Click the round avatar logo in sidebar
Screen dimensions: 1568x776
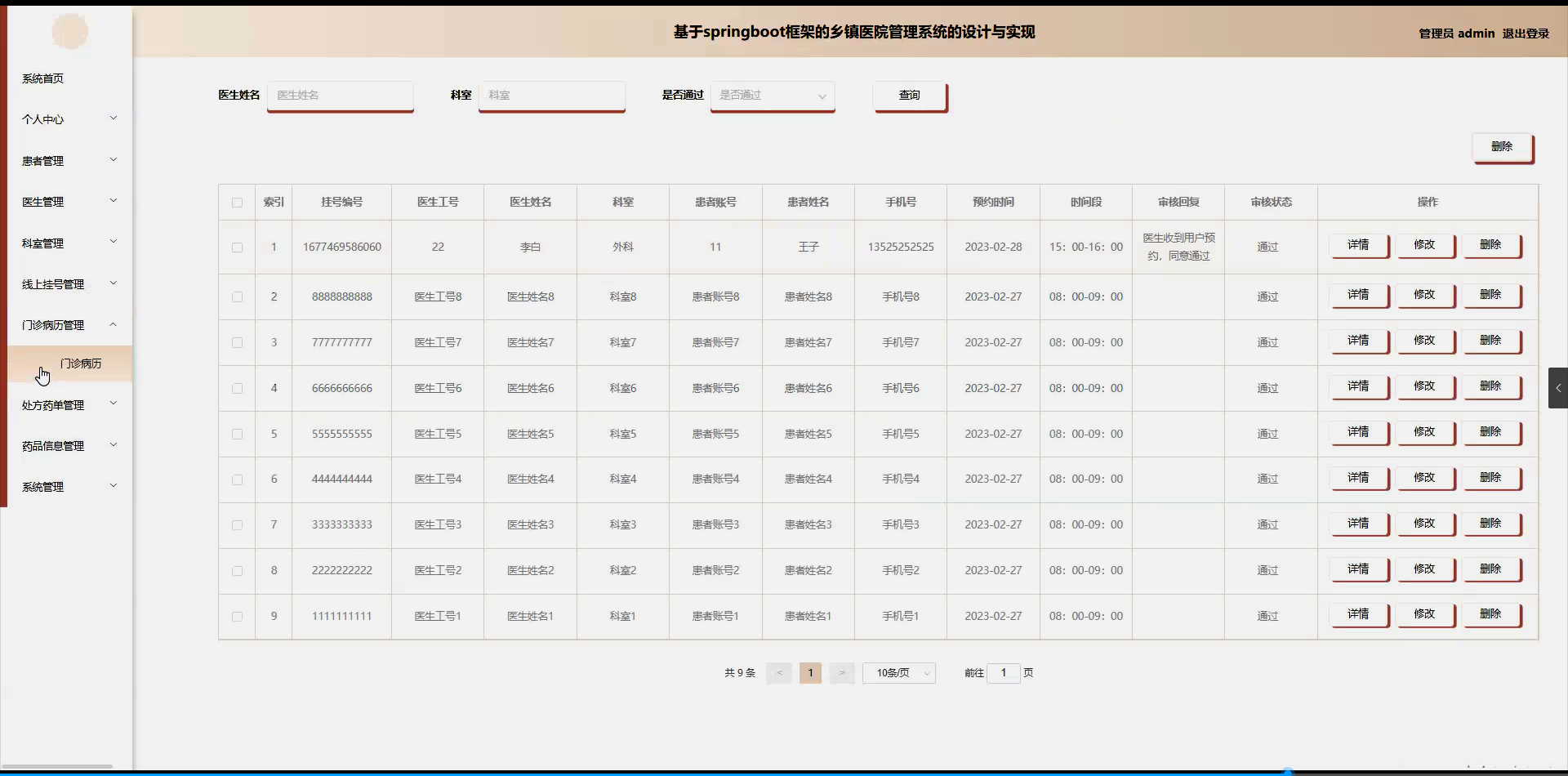(x=70, y=32)
